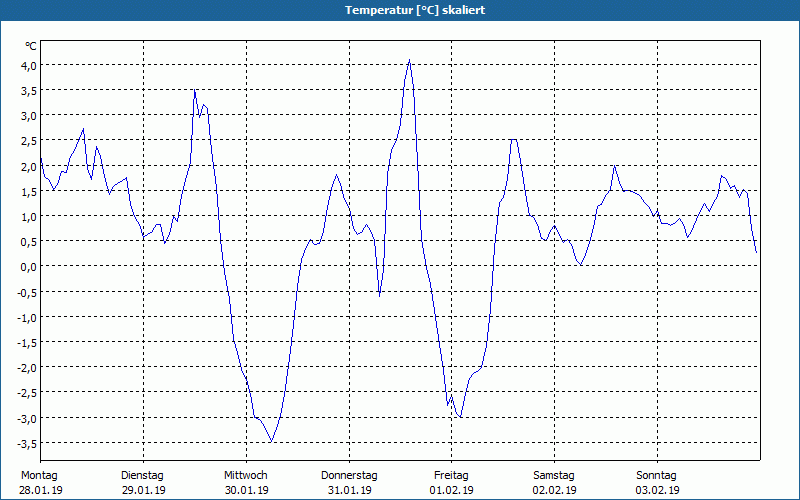The width and height of the screenshot is (800, 500).
Task: Click the -0,5 axis value
Action: click(x=27, y=292)
